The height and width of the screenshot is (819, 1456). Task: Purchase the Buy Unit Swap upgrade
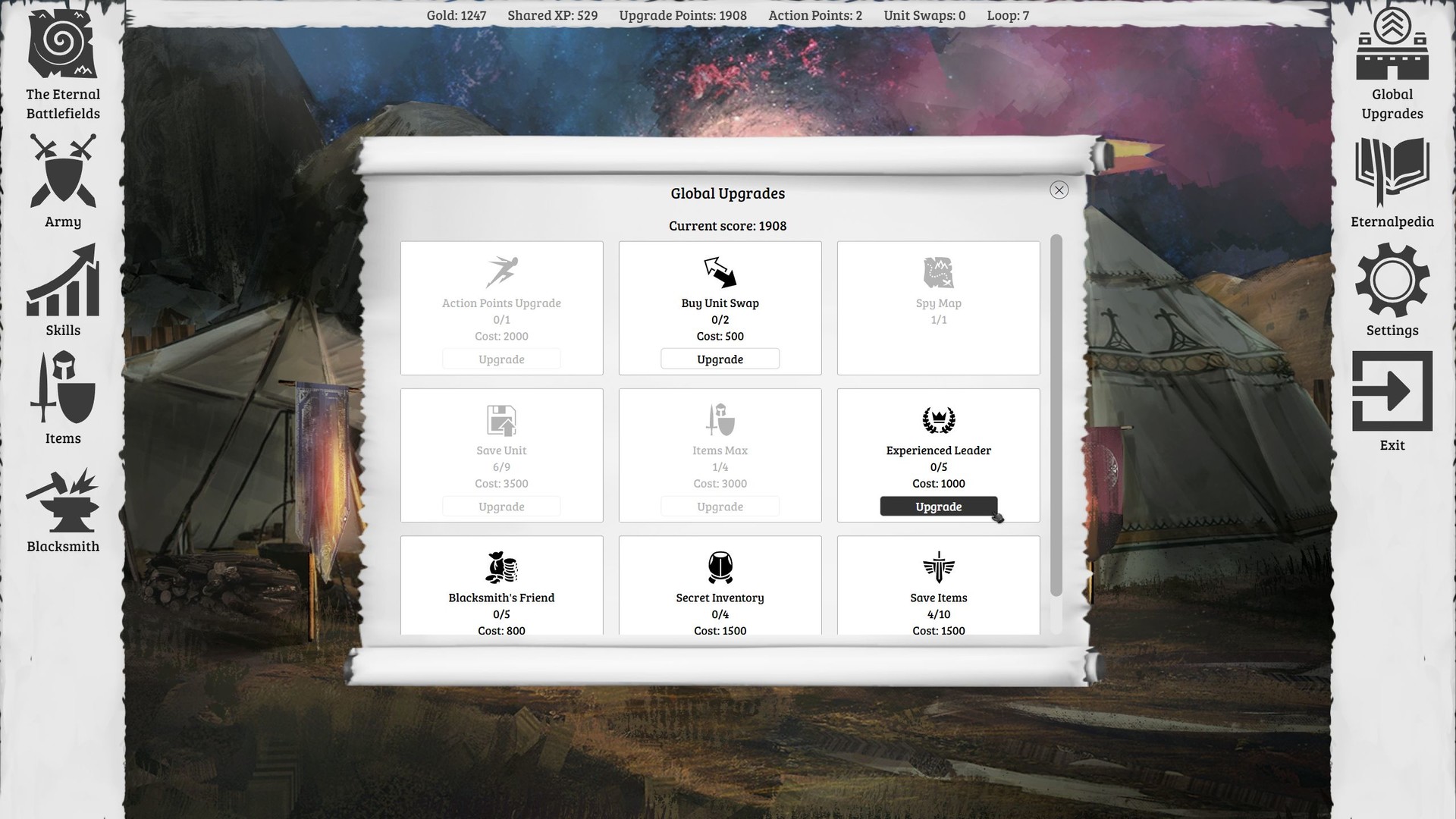coord(719,359)
